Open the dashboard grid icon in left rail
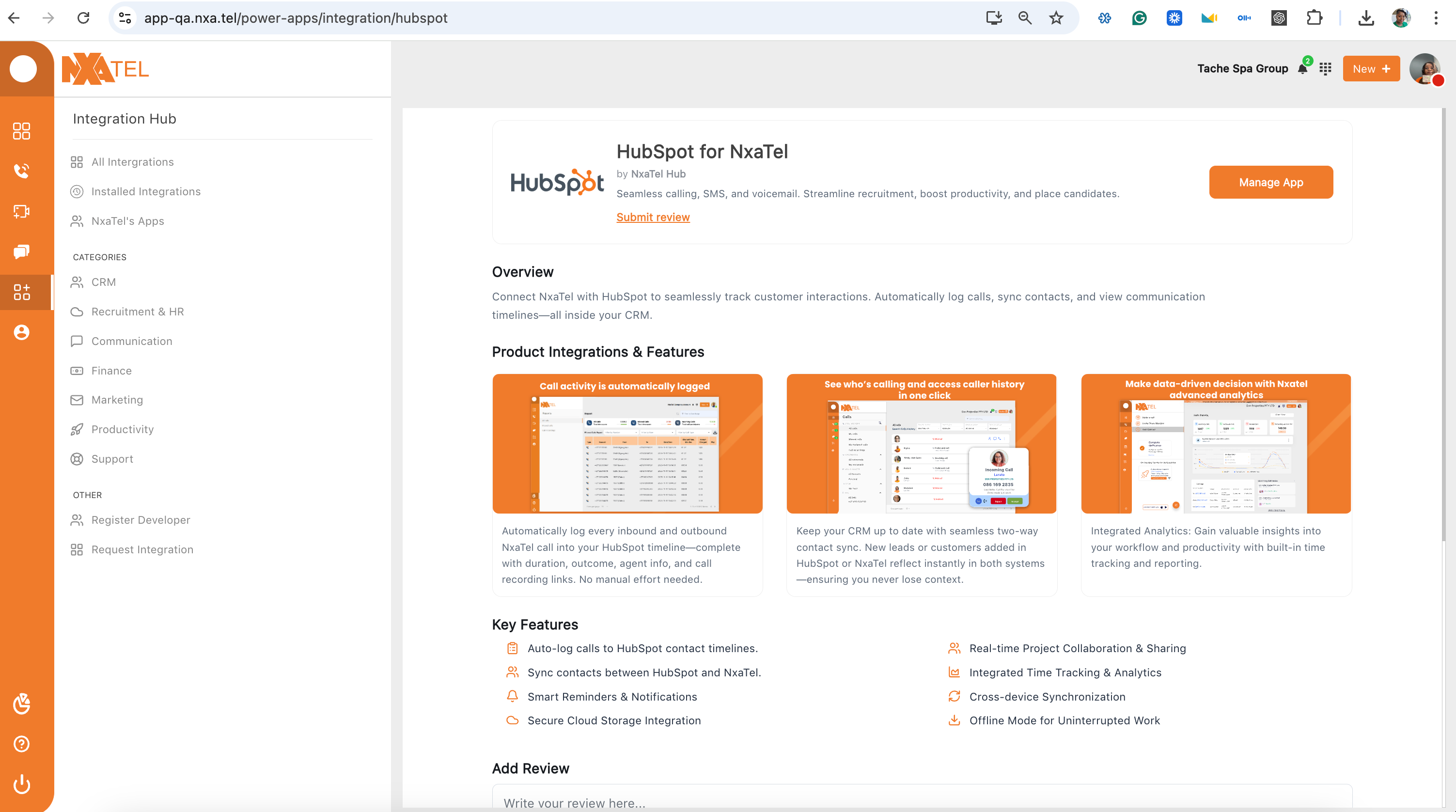The image size is (1456, 812). (21, 130)
